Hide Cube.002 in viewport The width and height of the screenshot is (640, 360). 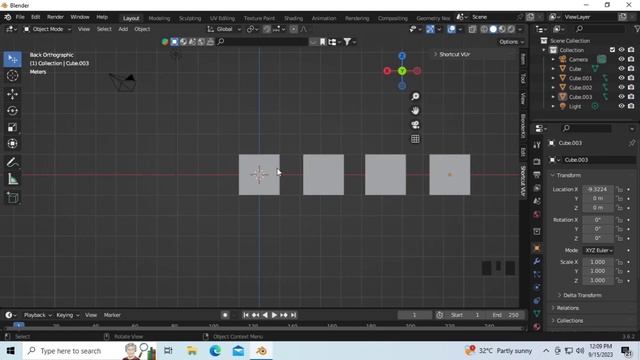621,87
